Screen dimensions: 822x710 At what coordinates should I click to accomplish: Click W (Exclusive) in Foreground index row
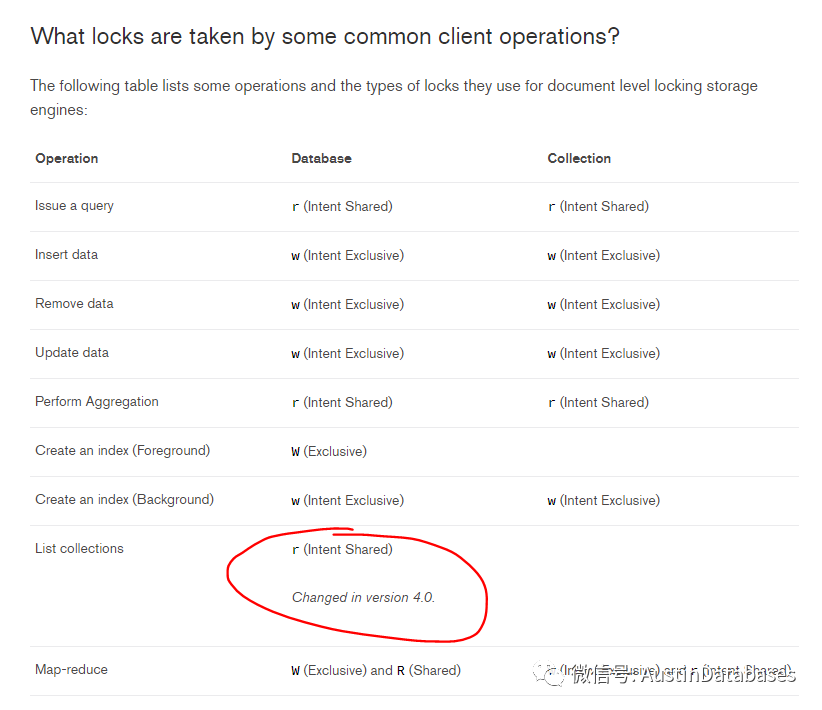click(329, 451)
